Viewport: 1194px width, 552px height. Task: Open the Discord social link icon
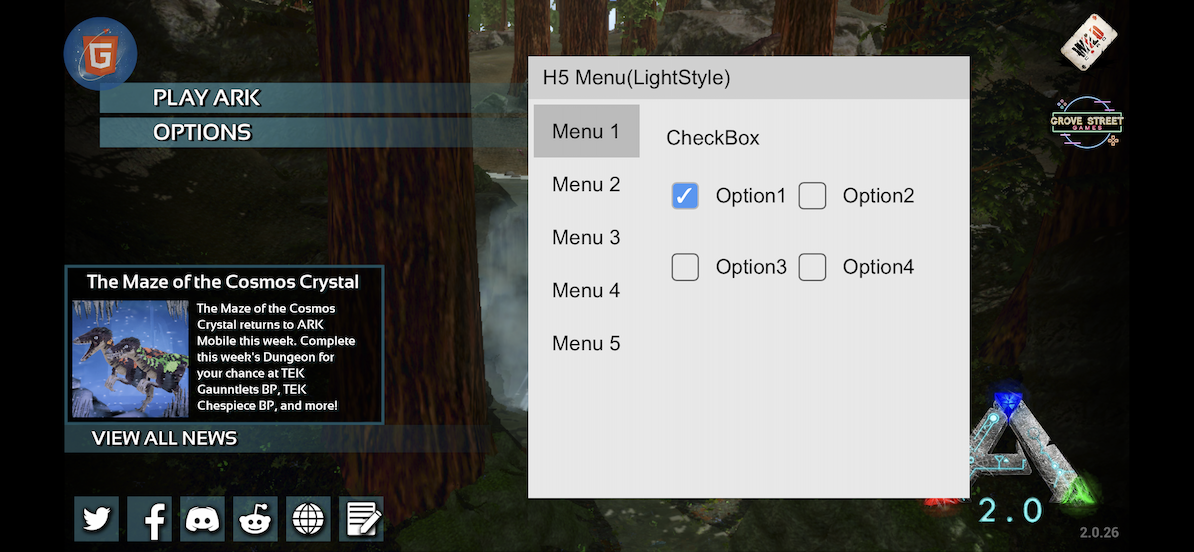(203, 519)
